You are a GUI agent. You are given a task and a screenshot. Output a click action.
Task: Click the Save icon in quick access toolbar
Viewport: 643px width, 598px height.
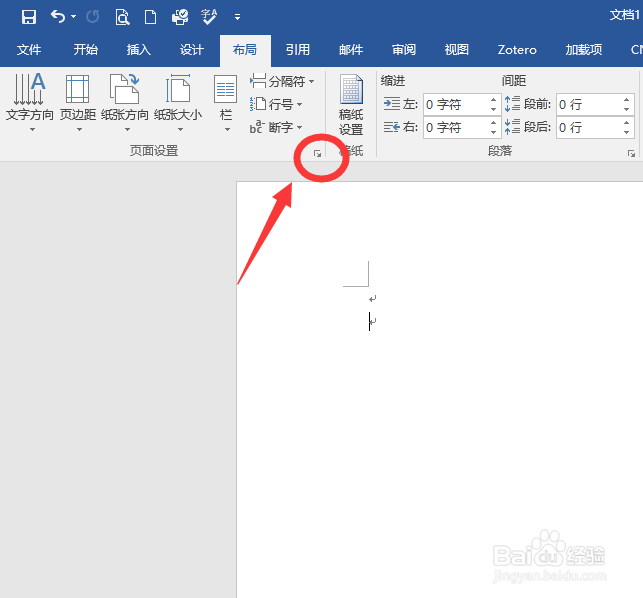(x=29, y=17)
